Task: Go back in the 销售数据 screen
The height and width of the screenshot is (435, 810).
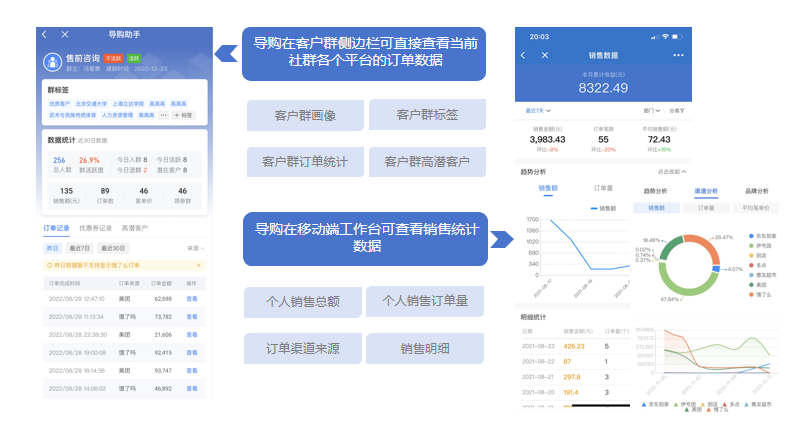Action: click(x=523, y=55)
